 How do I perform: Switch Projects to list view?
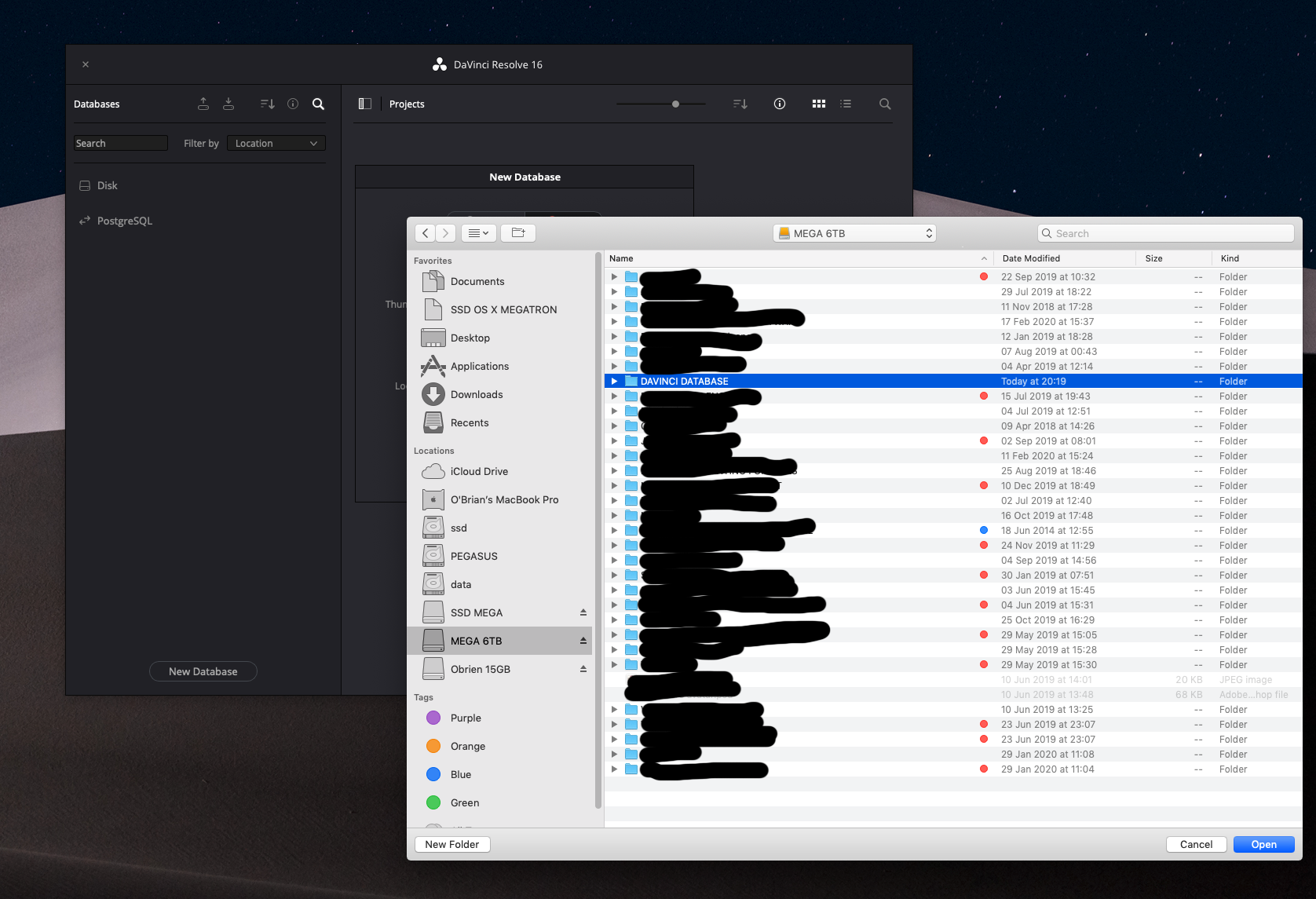[x=846, y=104]
